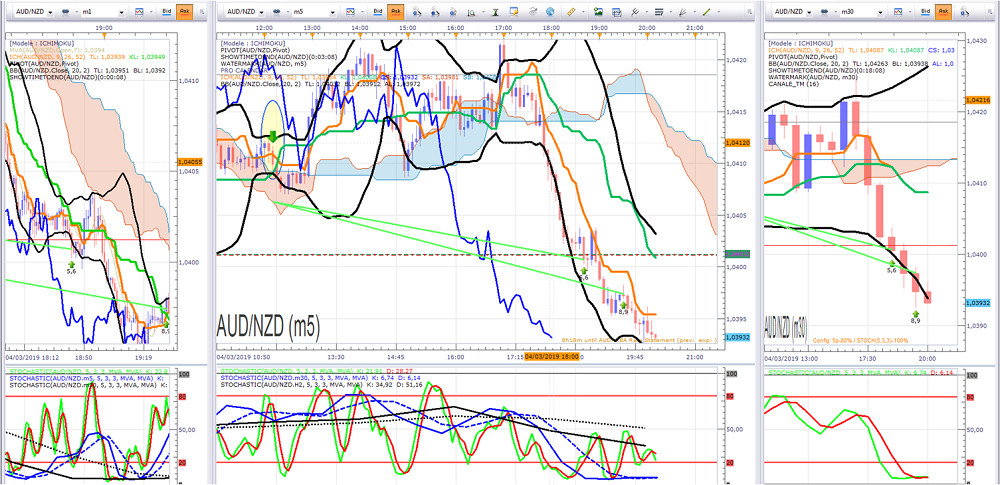Expand trend line options arrow in m5 toolbar
1000x485 pixels.
(719, 11)
